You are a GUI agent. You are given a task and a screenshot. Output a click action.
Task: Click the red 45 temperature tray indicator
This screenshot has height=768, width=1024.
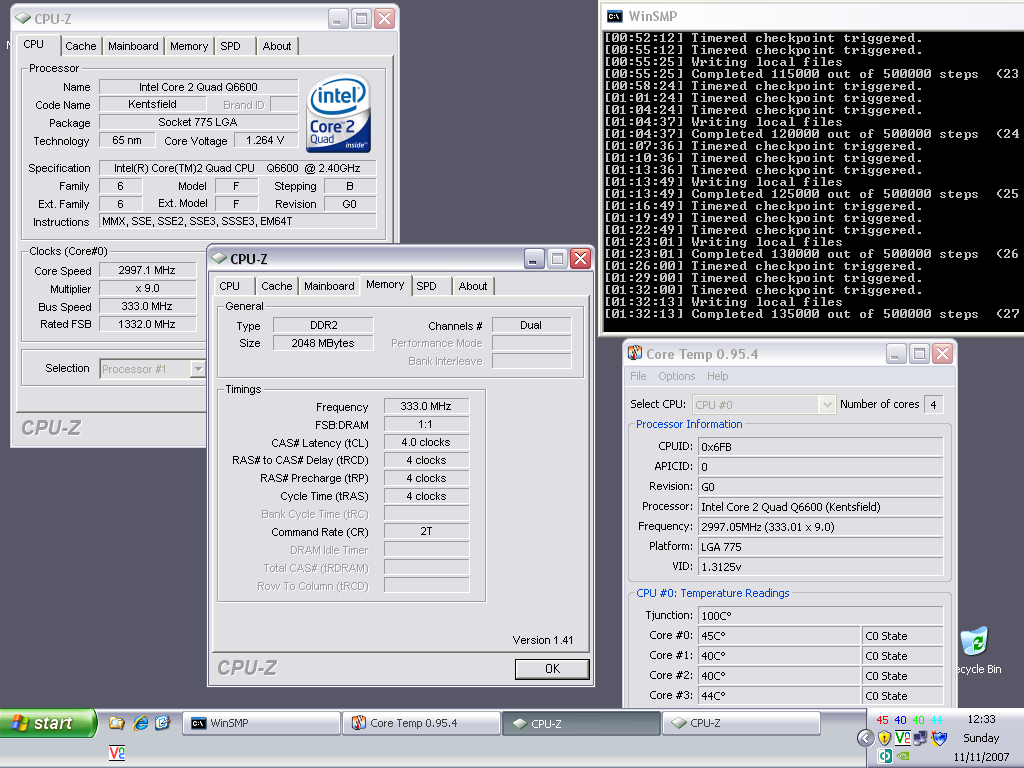(882, 720)
